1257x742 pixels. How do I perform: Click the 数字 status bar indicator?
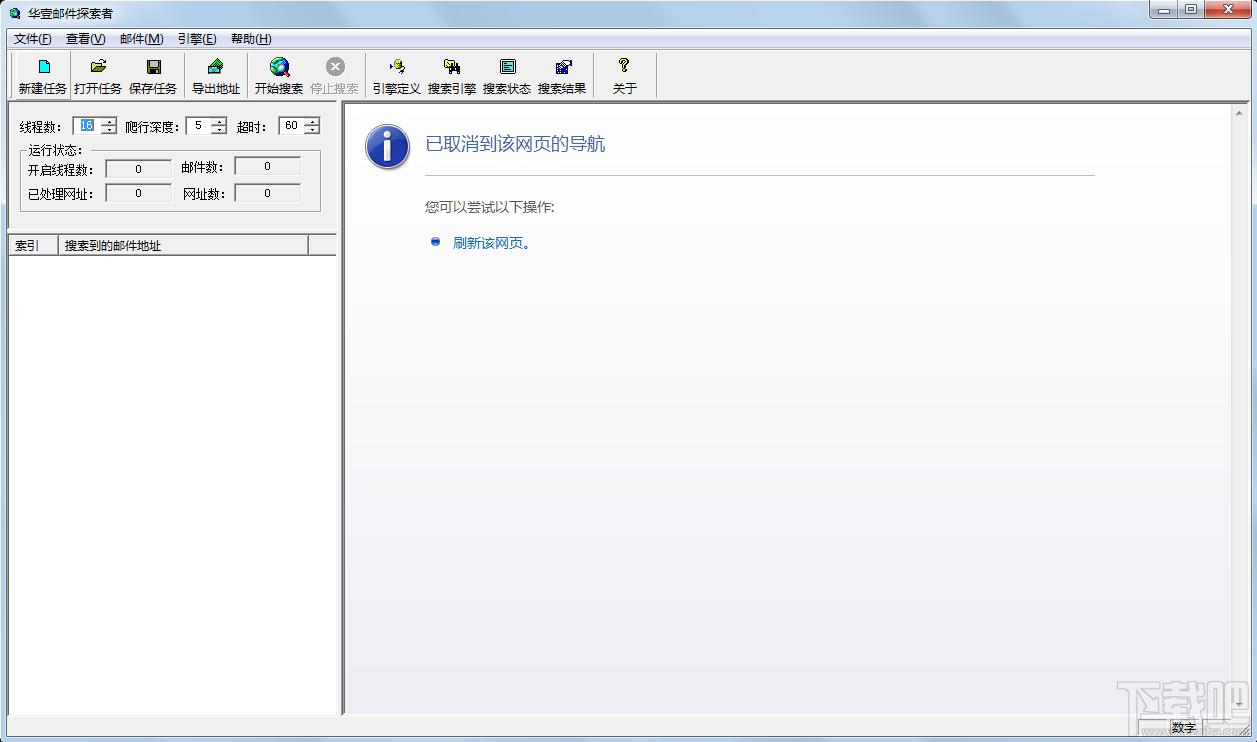click(x=1184, y=727)
